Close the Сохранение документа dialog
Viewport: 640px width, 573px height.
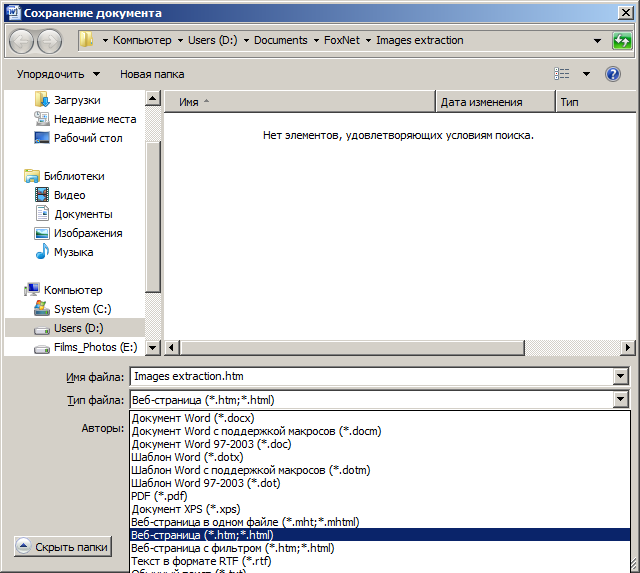(x=625, y=13)
